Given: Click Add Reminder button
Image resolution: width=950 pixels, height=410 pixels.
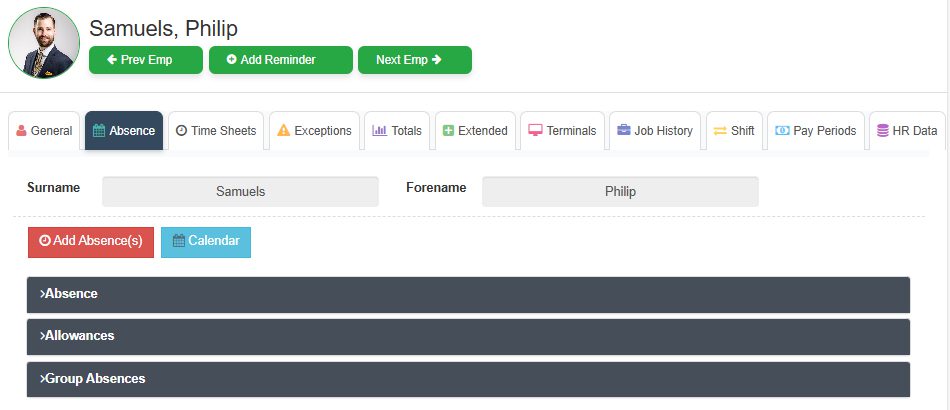Looking at the screenshot, I should coord(280,60).
